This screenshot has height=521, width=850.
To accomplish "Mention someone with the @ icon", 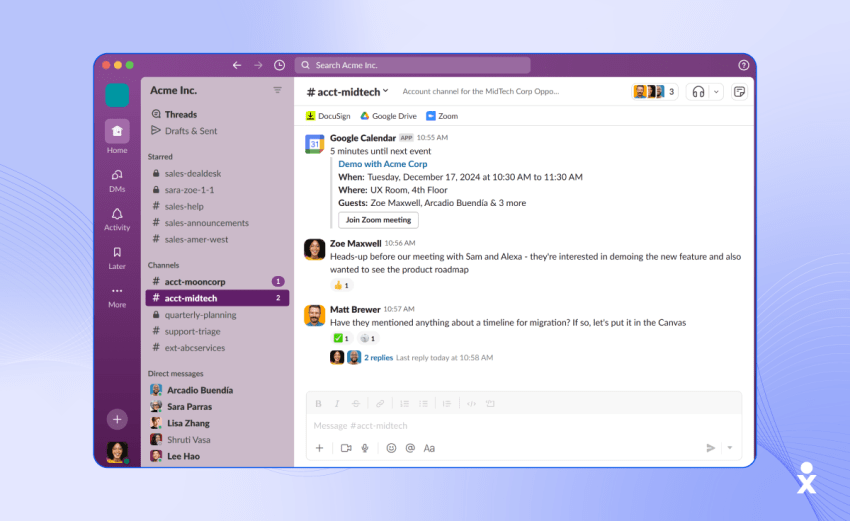I will (410, 448).
